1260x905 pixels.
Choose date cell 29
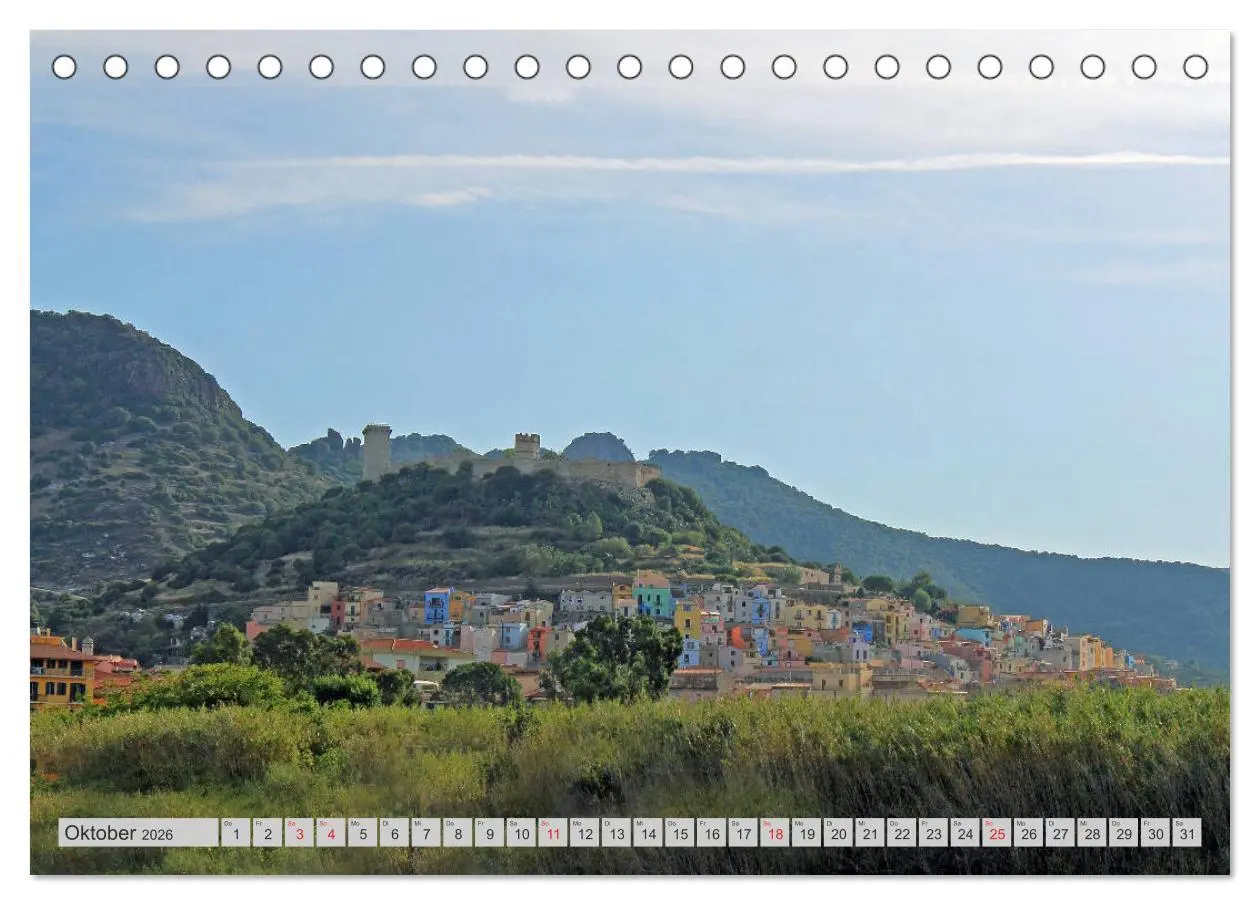(x=1124, y=833)
